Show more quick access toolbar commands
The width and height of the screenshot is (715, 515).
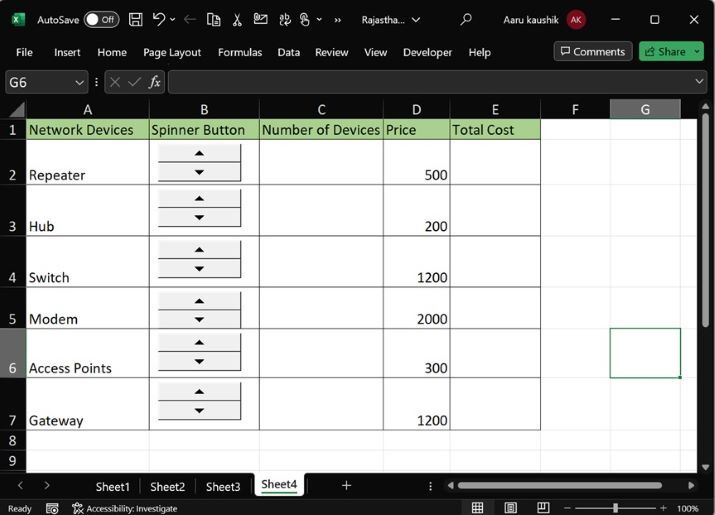337,20
